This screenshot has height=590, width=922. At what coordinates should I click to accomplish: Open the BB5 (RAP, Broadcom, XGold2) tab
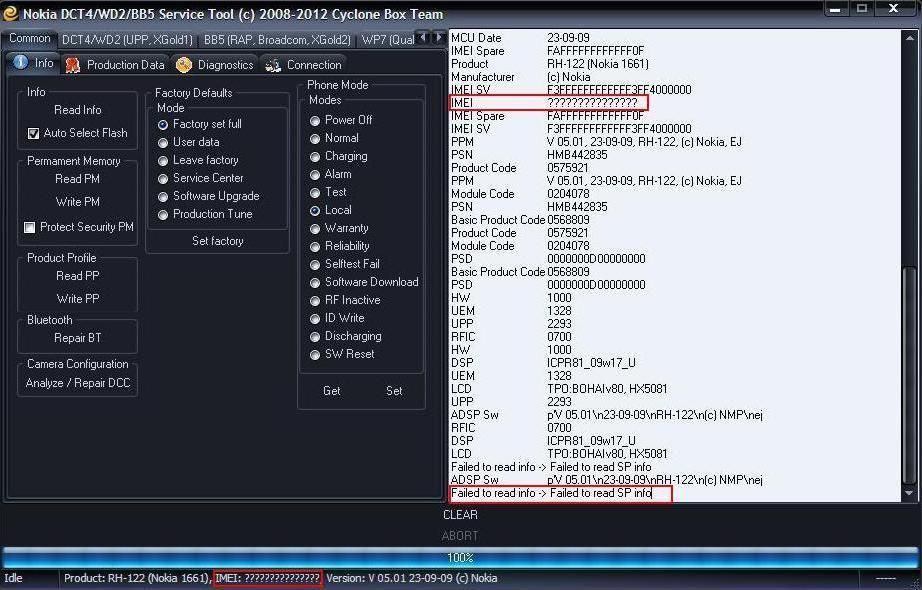click(277, 40)
